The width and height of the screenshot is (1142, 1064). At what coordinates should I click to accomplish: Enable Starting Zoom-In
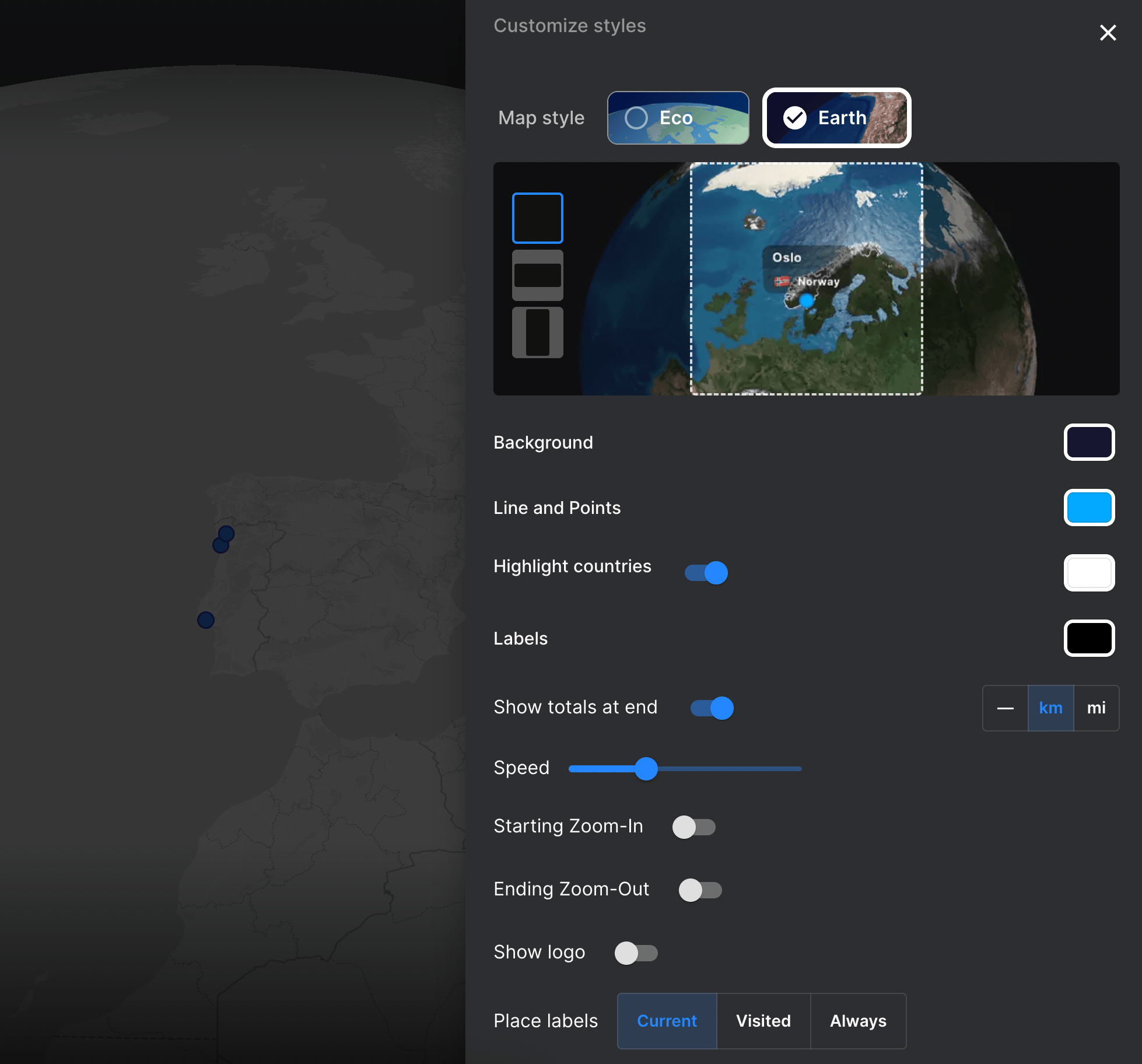tap(694, 827)
